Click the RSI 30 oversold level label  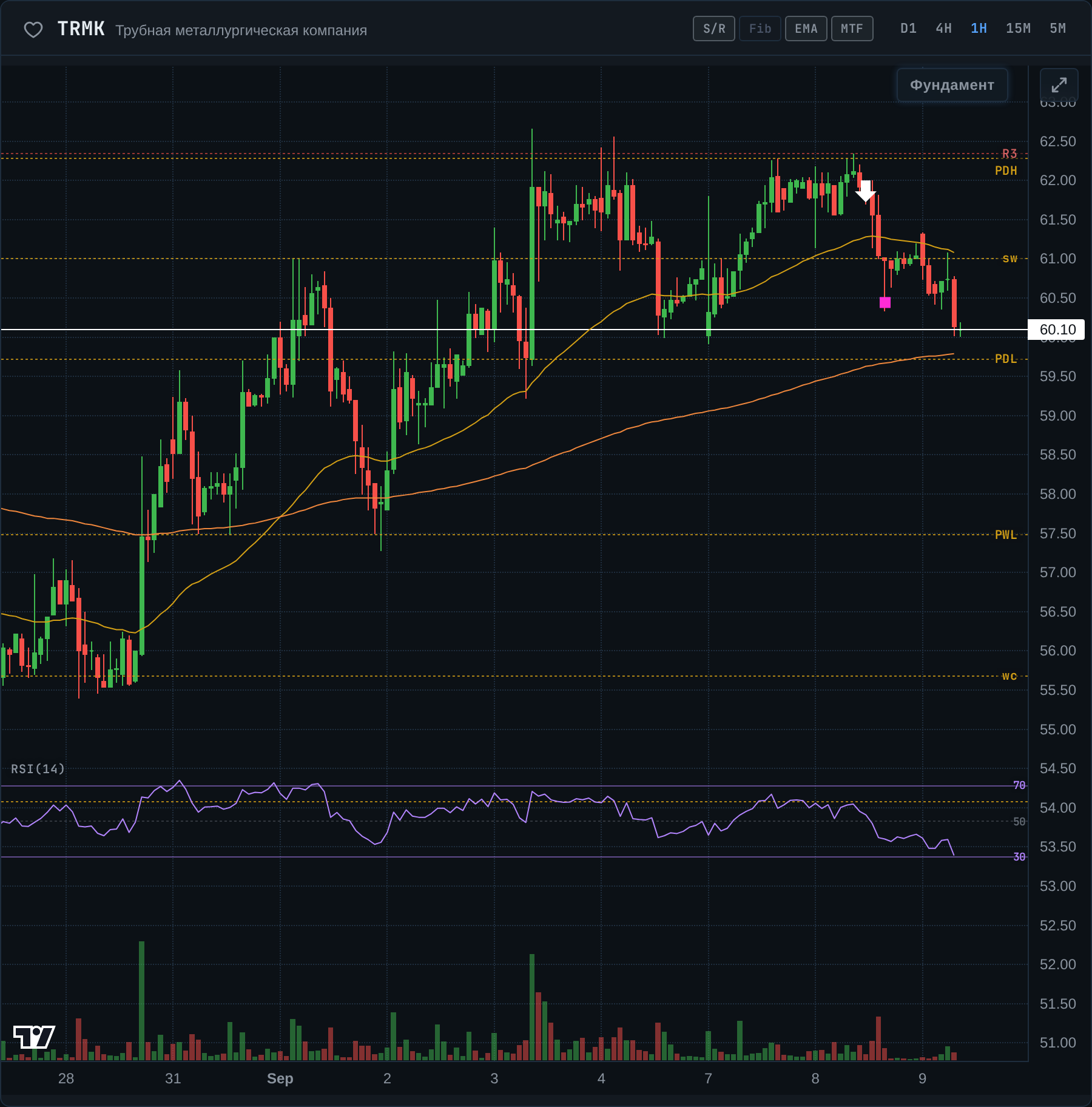[1019, 857]
